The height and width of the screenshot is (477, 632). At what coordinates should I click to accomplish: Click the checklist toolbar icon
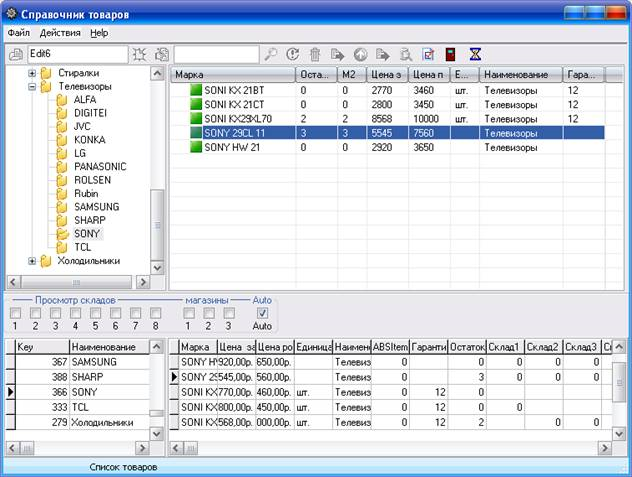point(428,54)
